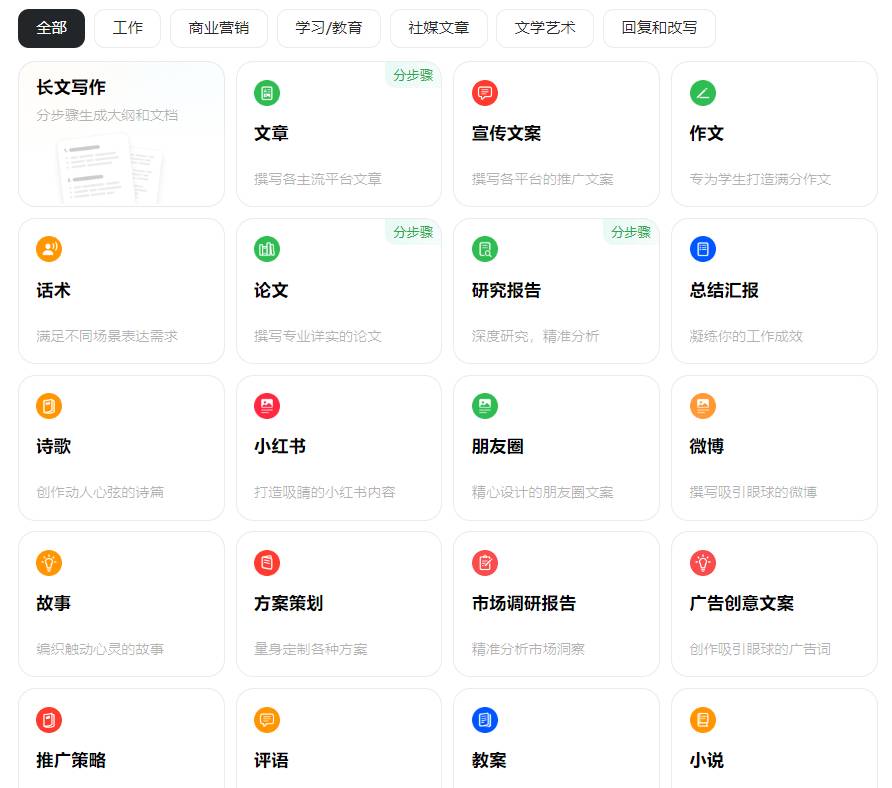The height and width of the screenshot is (788, 892).
Task: Click the red 市场调研报告 clipboard icon
Action: 485,563
